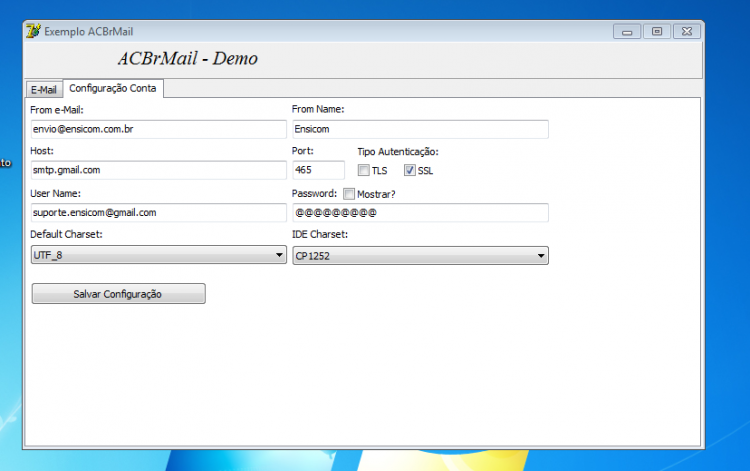Click the From Name field with Ensicom
The image size is (750, 471).
coord(420,129)
